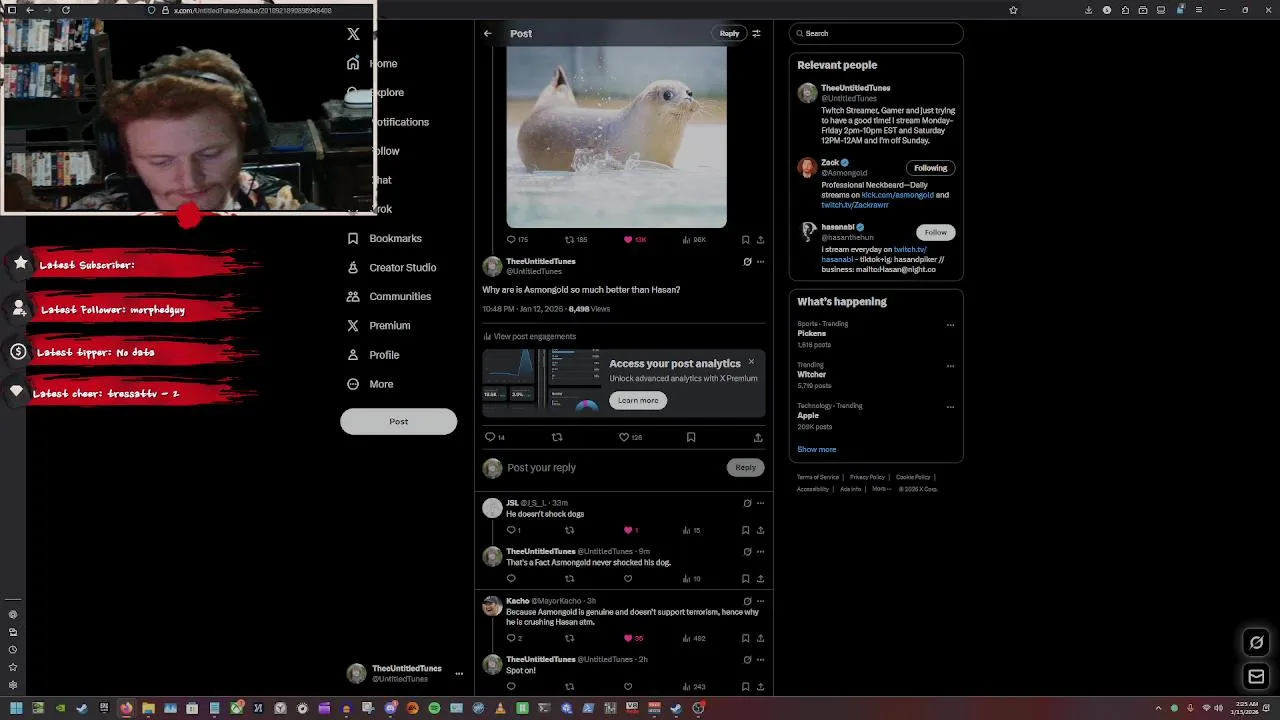Open options on 'never shocked his dog' reply

[x=761, y=551]
